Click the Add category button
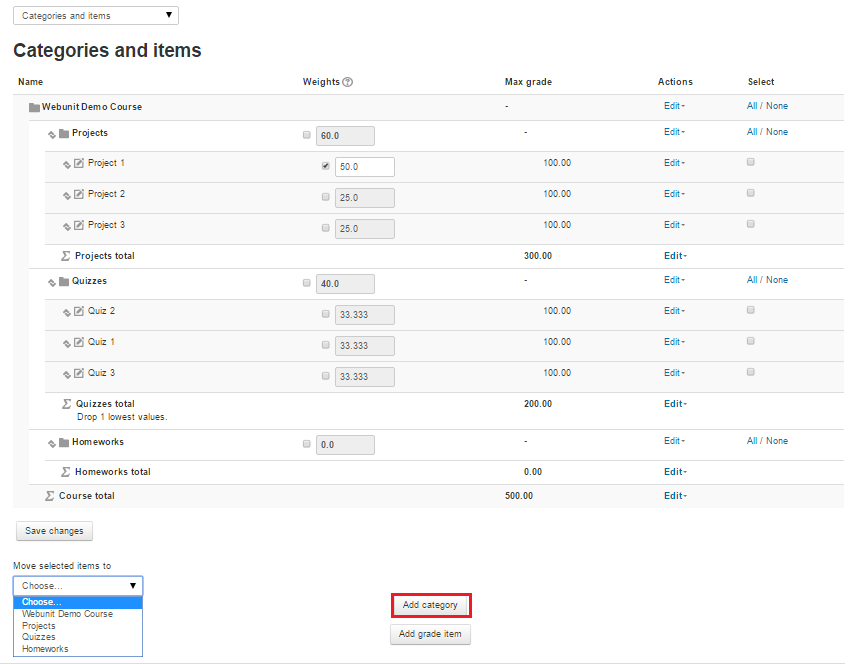The width and height of the screenshot is (860, 664). pyautogui.click(x=430, y=605)
